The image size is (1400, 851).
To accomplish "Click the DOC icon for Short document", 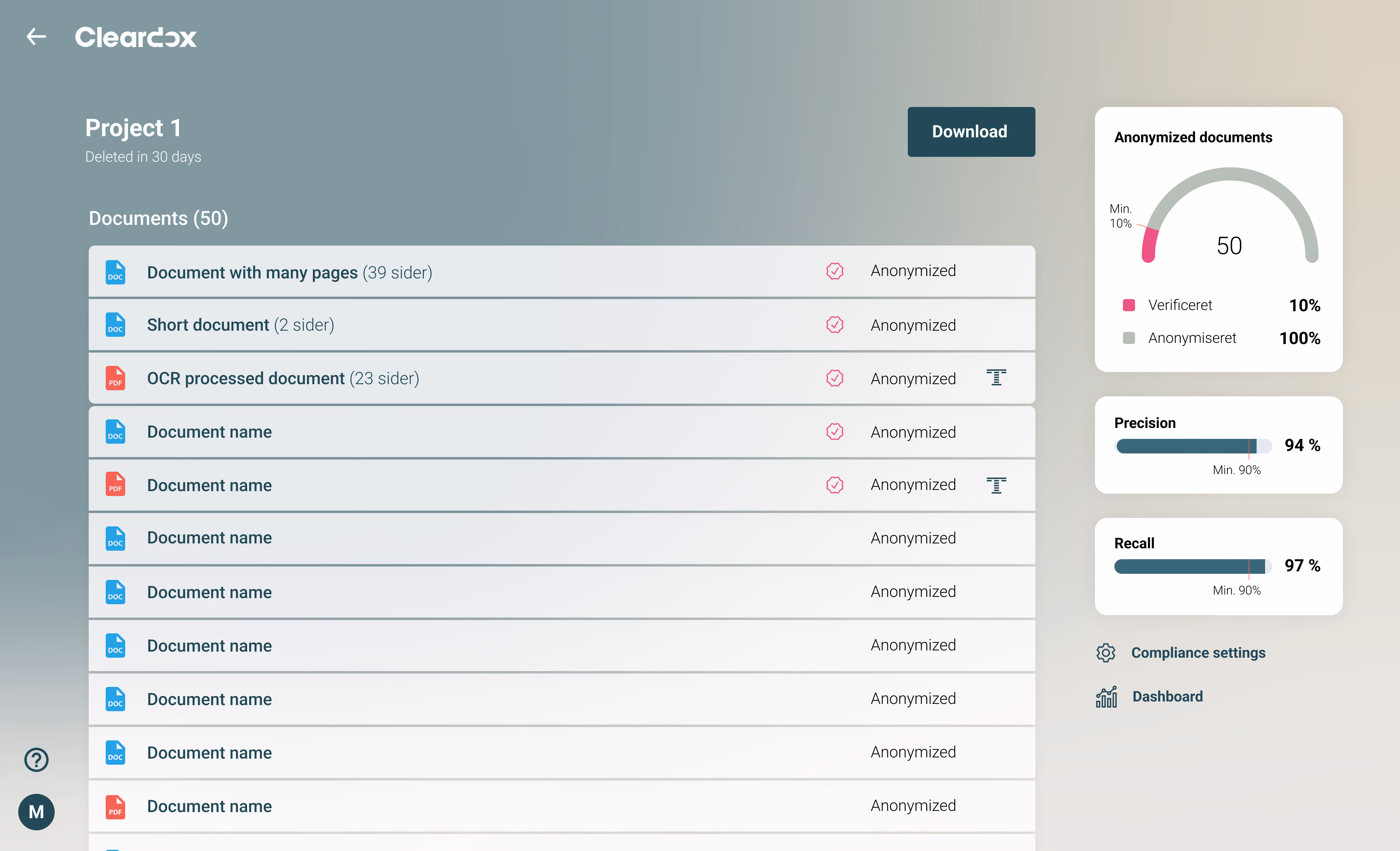I will pos(115,325).
